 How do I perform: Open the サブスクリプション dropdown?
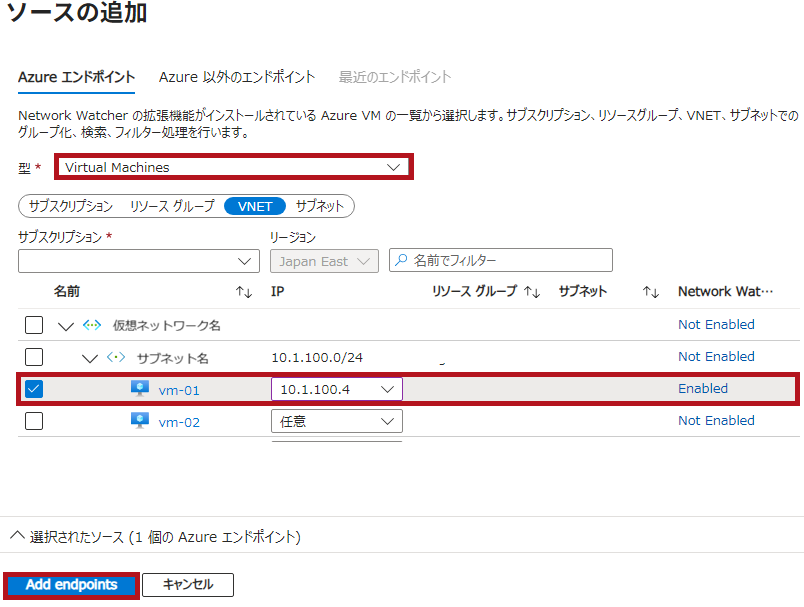pos(139,261)
